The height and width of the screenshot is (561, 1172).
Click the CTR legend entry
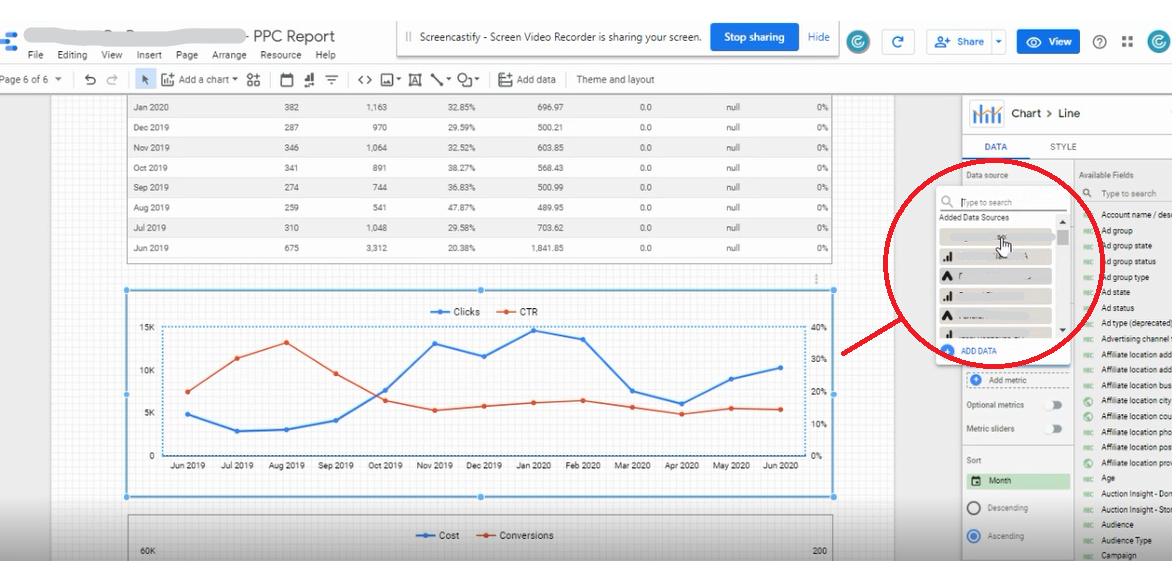pyautogui.click(x=517, y=312)
